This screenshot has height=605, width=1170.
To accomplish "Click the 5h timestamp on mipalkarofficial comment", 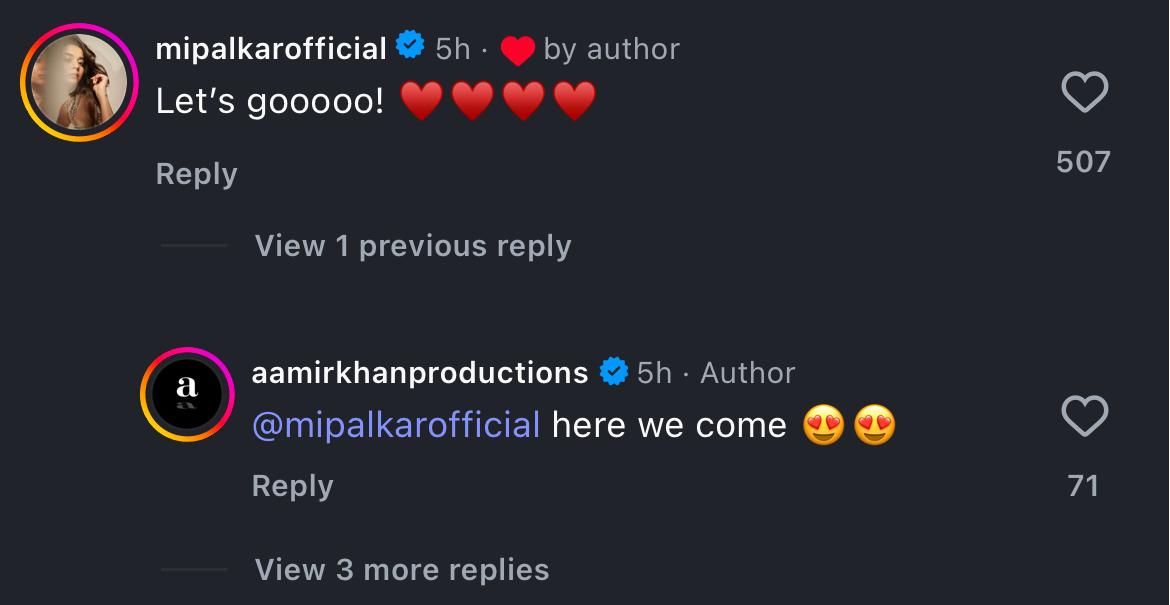I will coord(453,48).
